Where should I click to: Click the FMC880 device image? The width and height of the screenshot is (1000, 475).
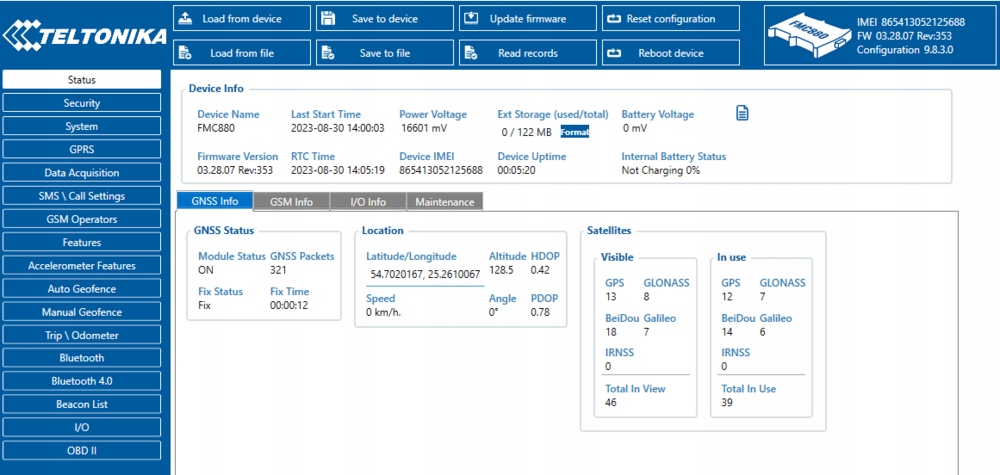[x=810, y=36]
